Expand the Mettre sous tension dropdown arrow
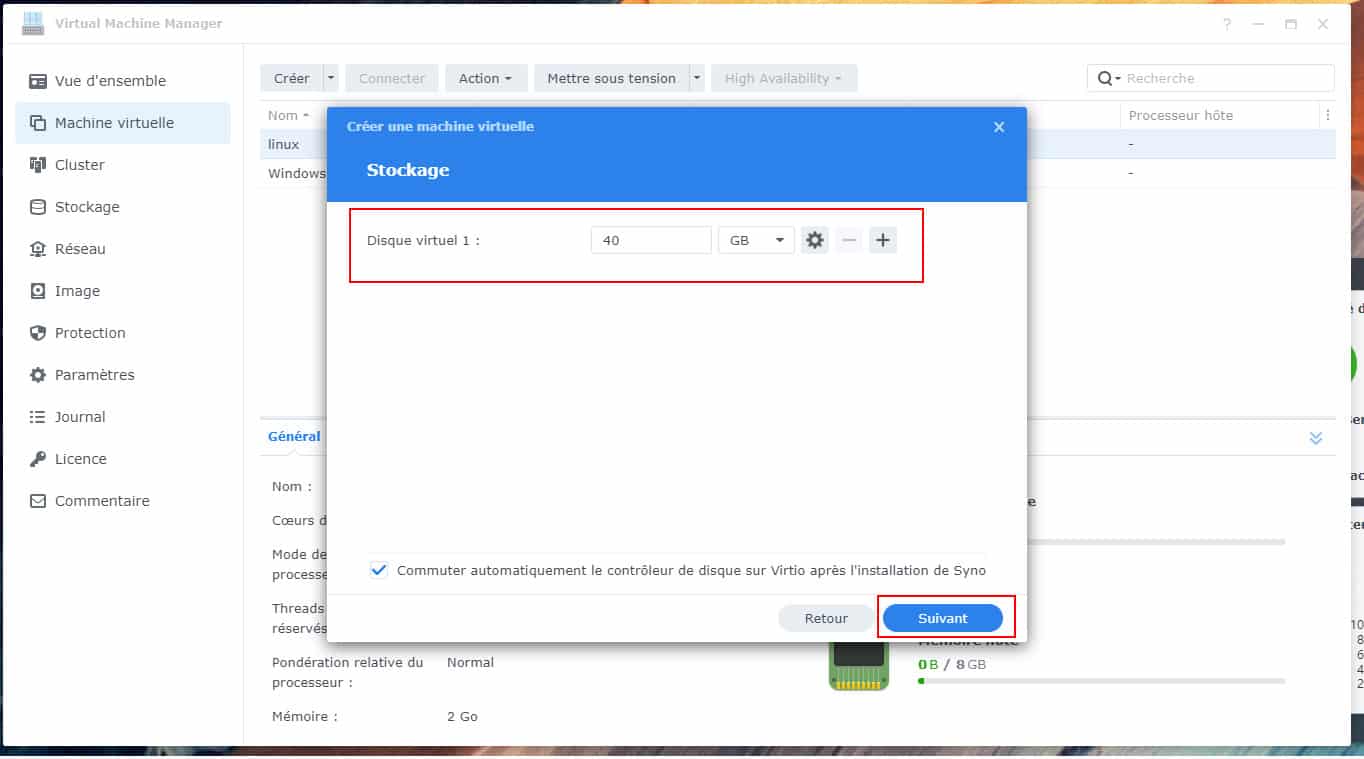Viewport: 1364px width, 759px height. tap(697, 78)
